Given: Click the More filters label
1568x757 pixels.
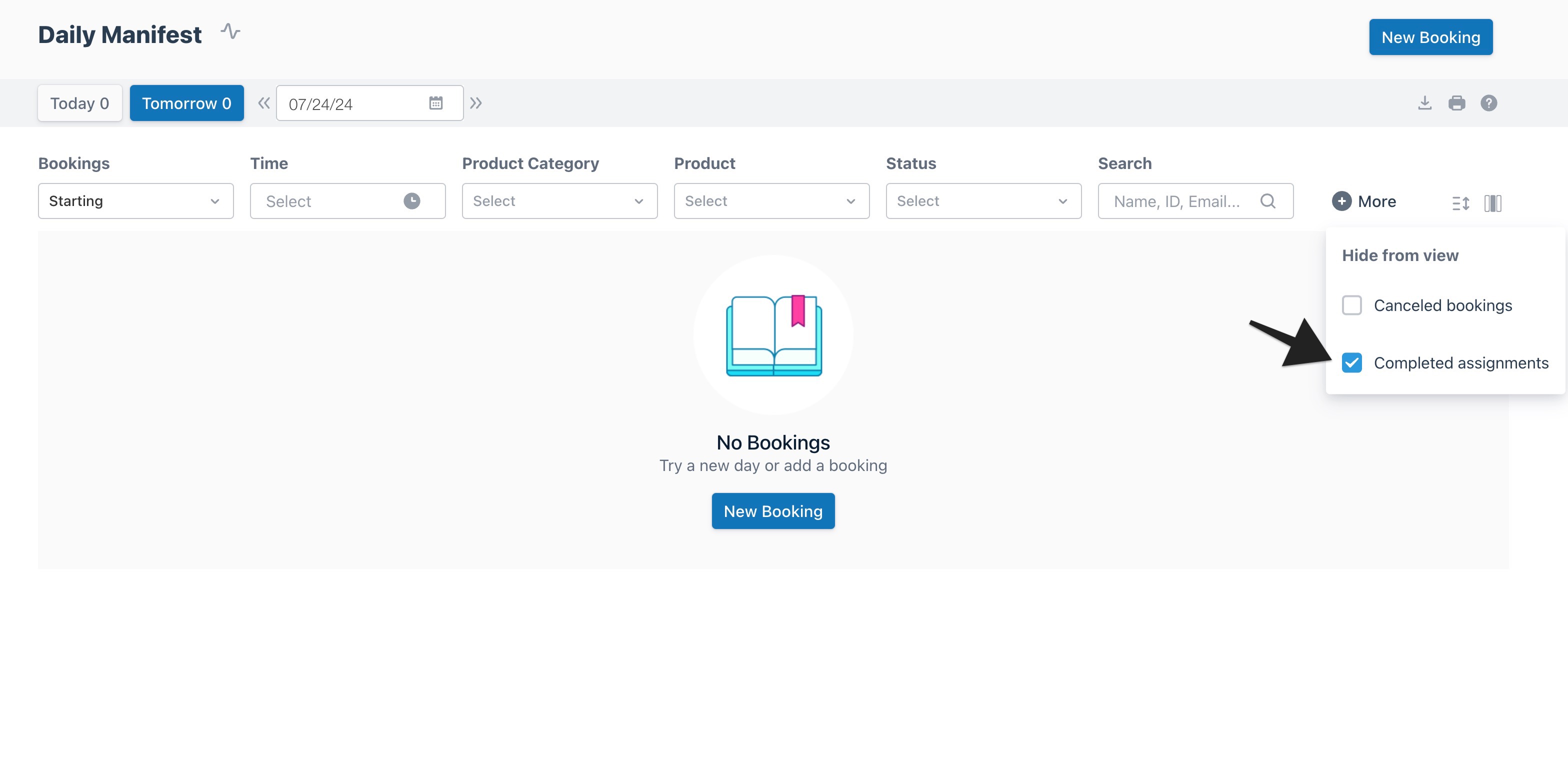Looking at the screenshot, I should (x=1377, y=201).
